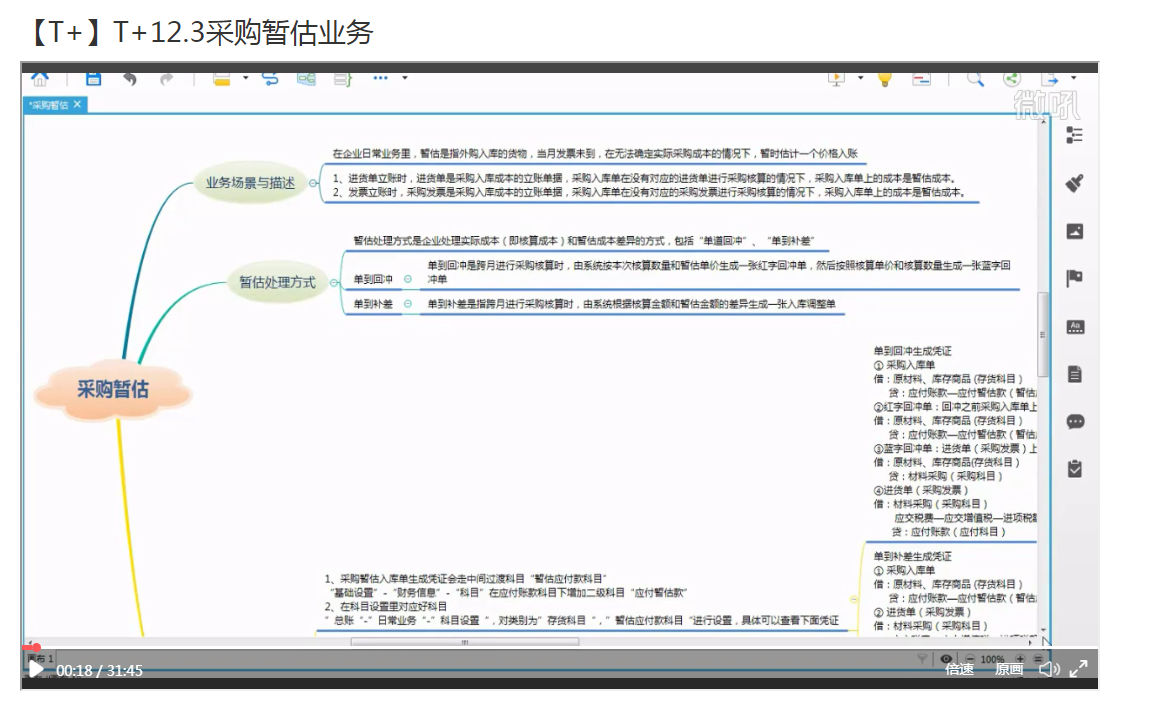Collapse the 暂估处理方式 branch

pos(334,283)
